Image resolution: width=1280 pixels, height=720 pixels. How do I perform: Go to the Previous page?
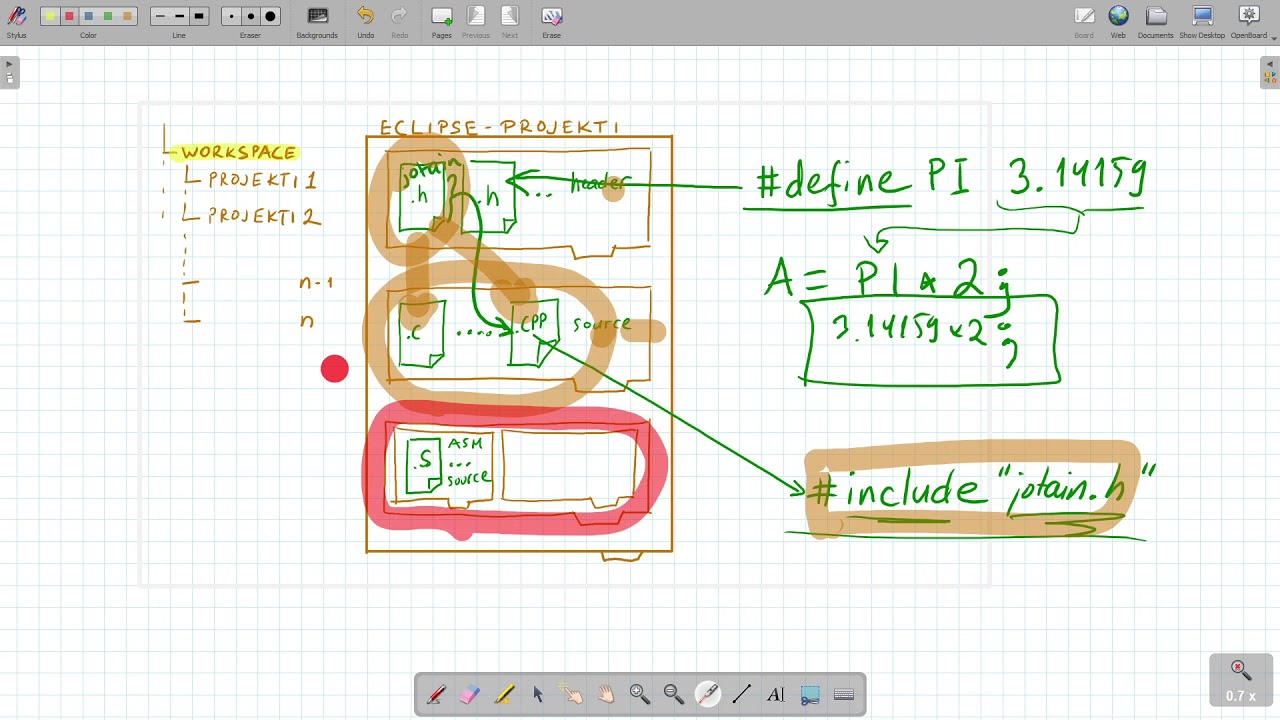pyautogui.click(x=476, y=21)
